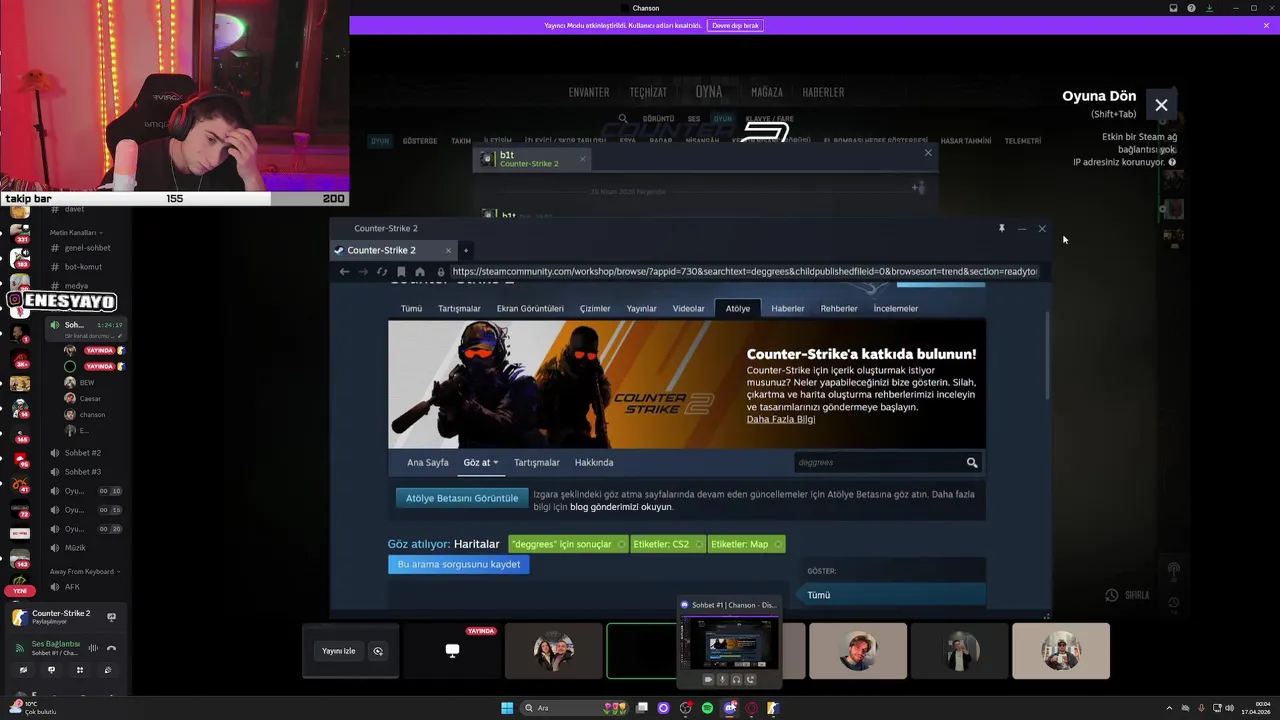Screen dimensions: 1280x720
Task: Remove the Etiketler: Map filter tag
Action: (x=778, y=544)
